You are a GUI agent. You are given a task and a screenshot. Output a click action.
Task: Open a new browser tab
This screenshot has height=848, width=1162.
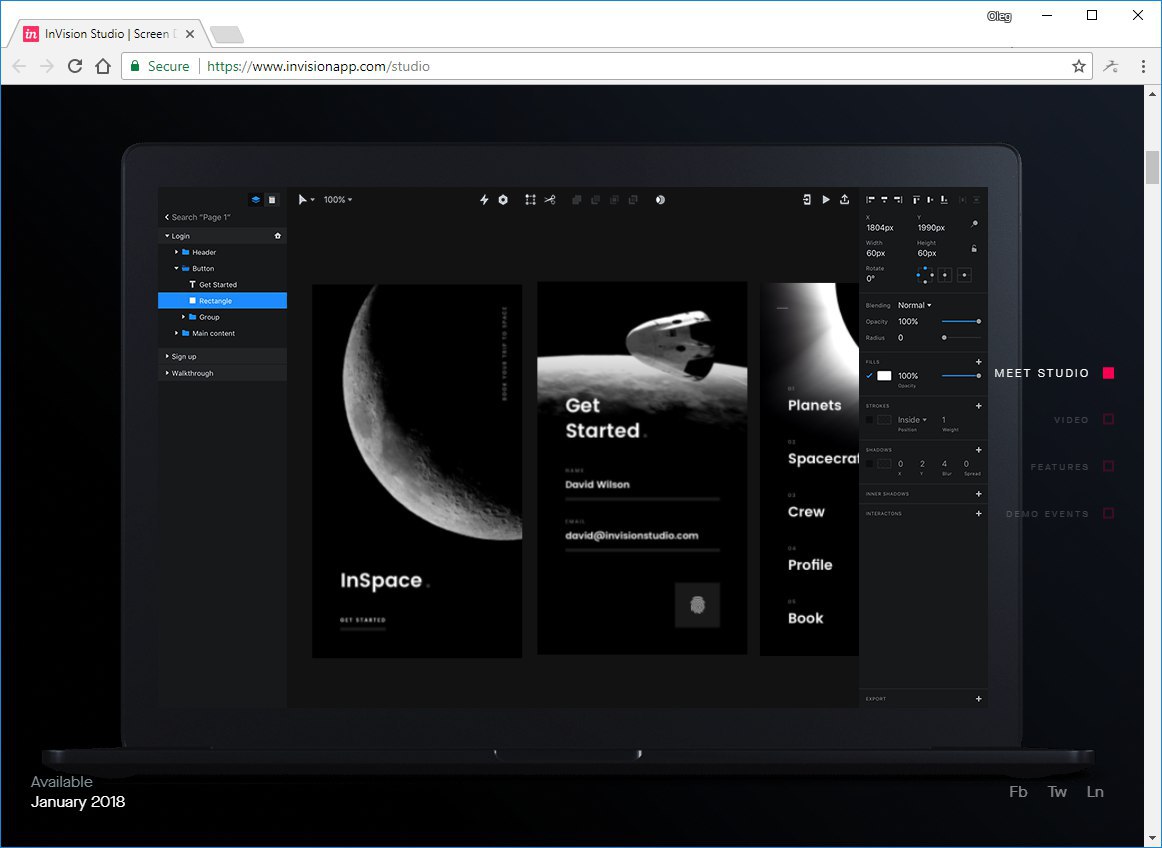(227, 34)
